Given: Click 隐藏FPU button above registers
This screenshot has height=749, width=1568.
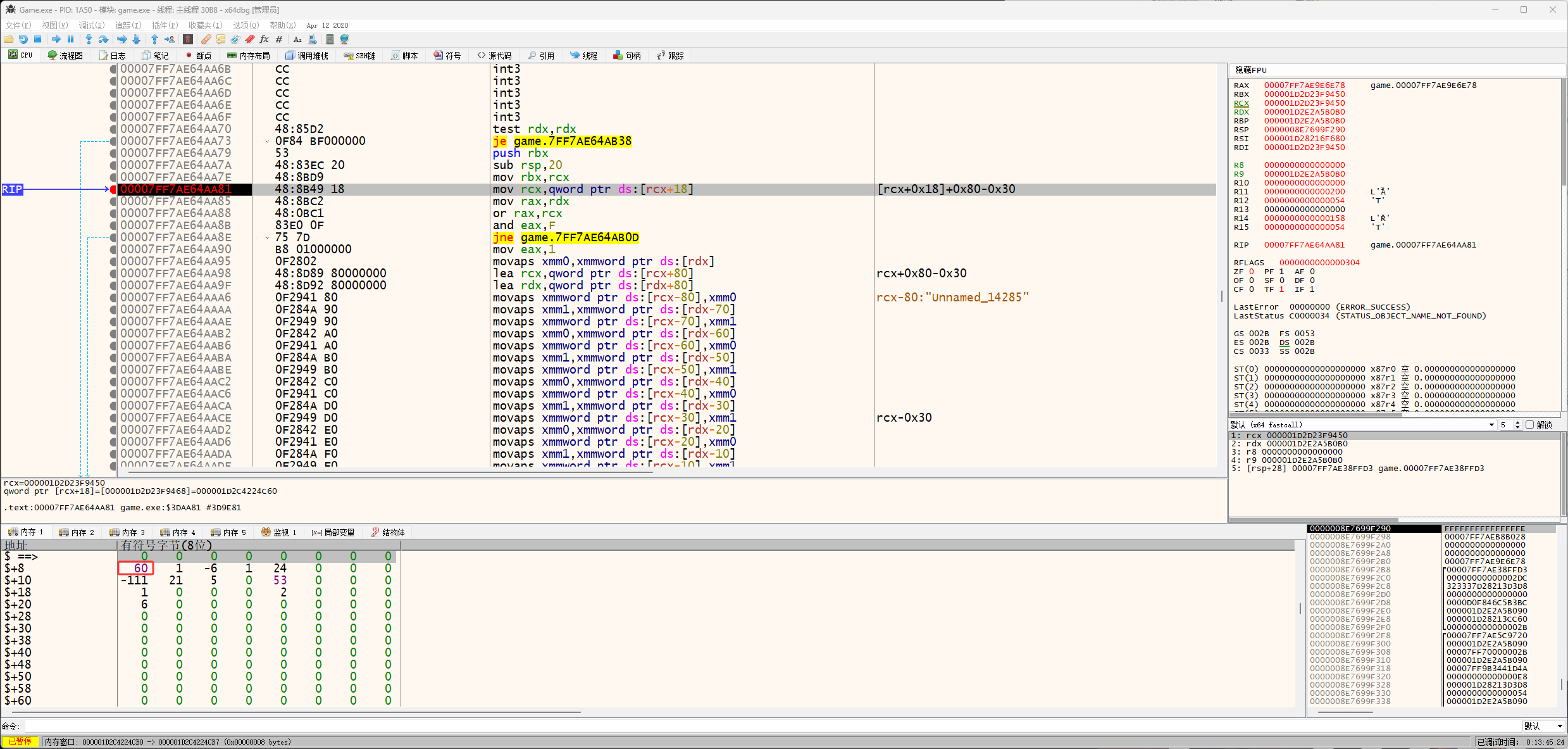Looking at the screenshot, I should coord(1250,70).
